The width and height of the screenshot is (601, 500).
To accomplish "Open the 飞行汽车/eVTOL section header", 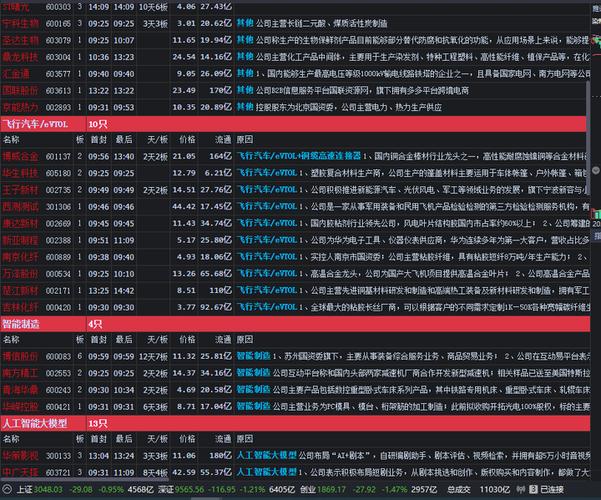I will pos(293,124).
